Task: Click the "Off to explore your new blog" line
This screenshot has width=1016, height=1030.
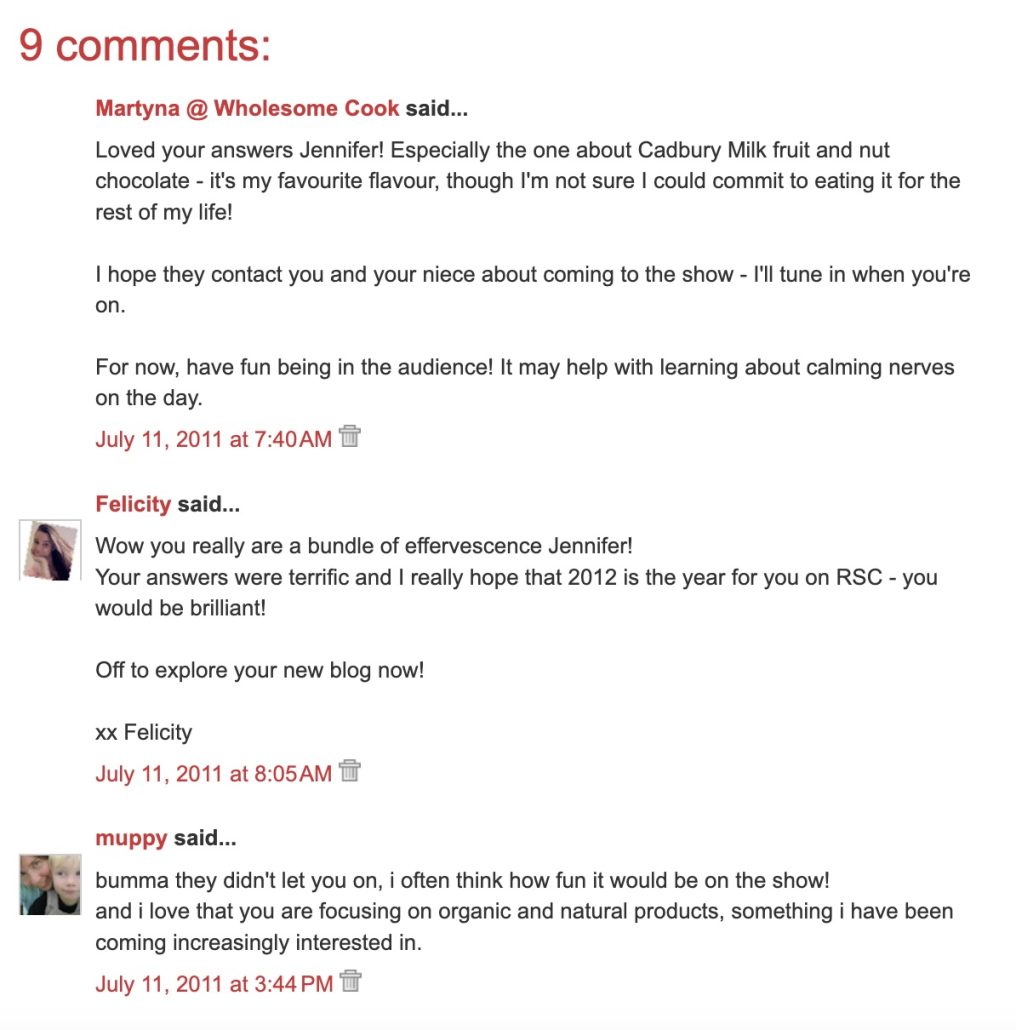Action: tap(260, 670)
